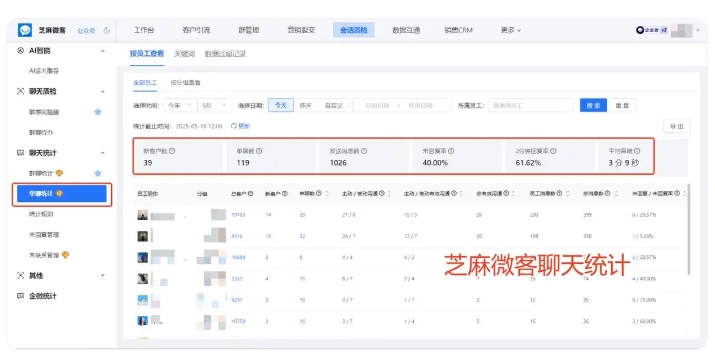The height and width of the screenshot is (361, 715).
Task: Open 数据互通 in top navigation
Action: (406, 30)
